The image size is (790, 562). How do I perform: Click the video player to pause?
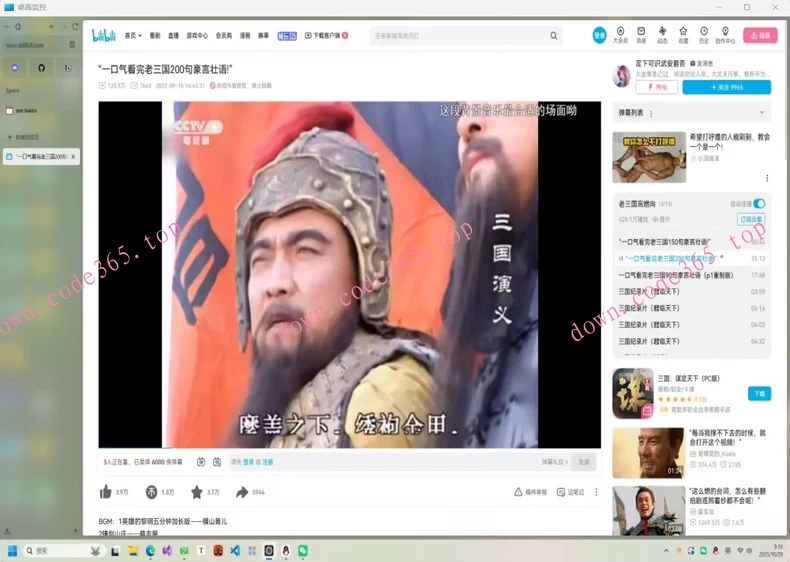point(350,275)
